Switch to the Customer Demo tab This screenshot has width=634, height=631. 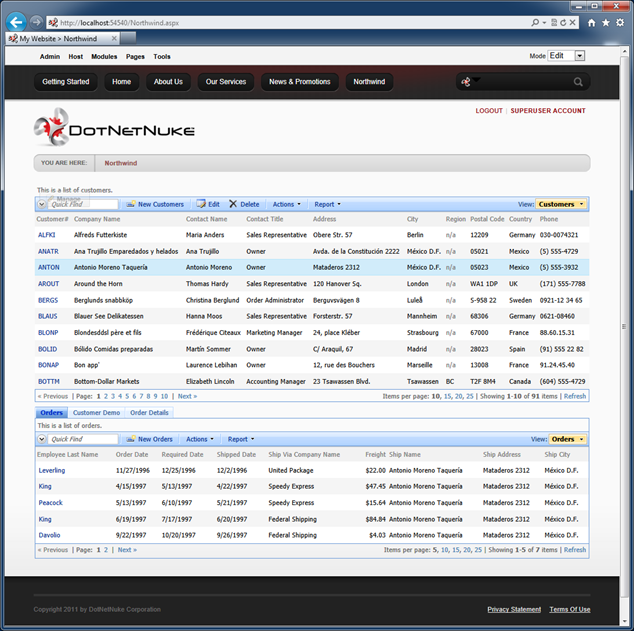(96, 413)
